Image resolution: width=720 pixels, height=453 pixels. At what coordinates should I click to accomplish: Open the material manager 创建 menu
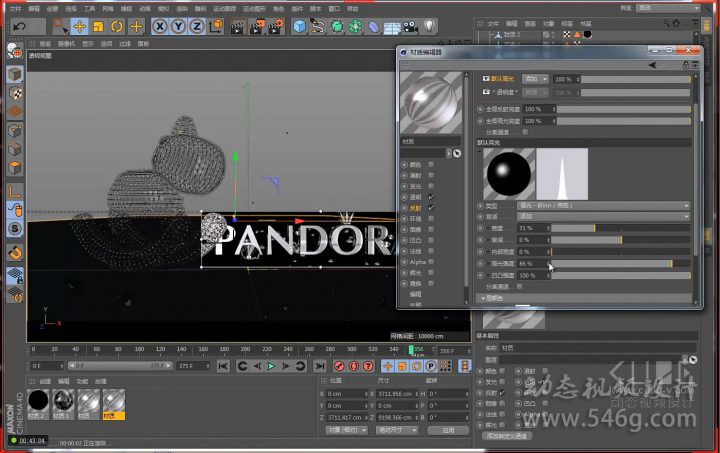pos(45,381)
